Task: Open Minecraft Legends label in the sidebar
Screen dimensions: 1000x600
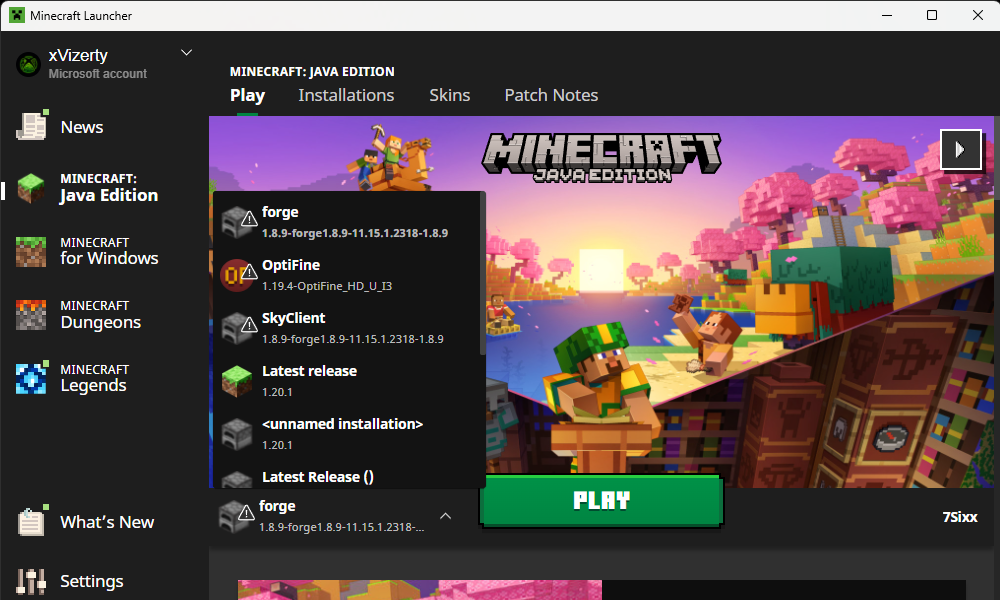Action: point(94,378)
